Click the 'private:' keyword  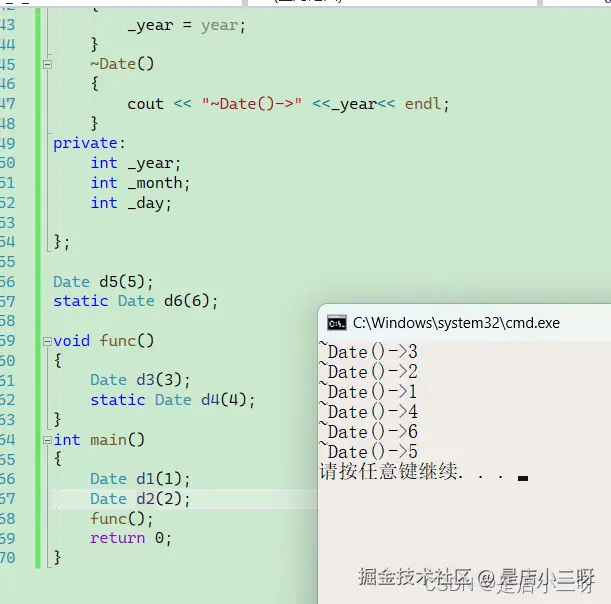click(89, 143)
